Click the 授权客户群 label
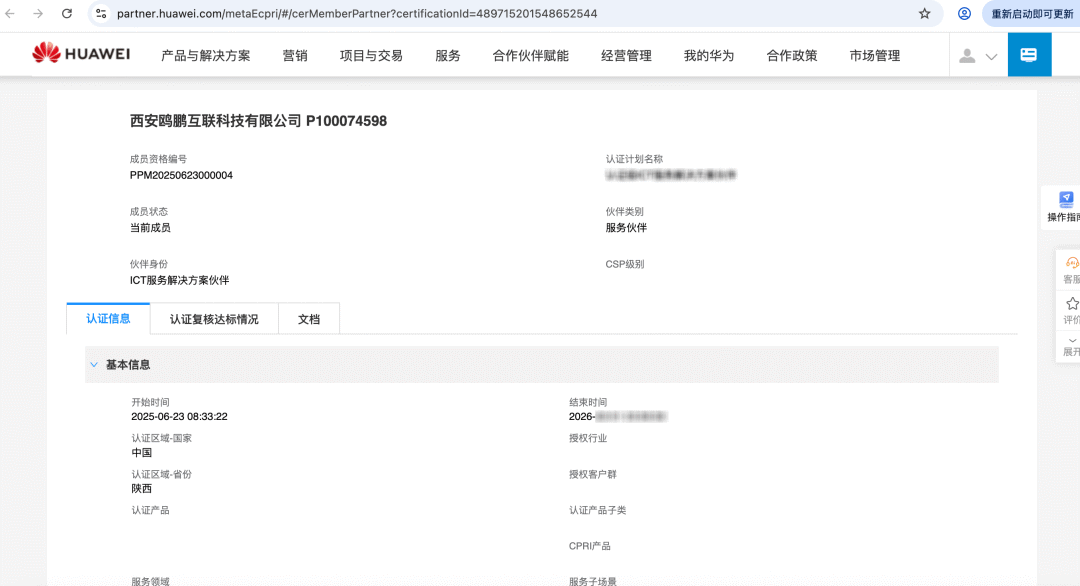The height and width of the screenshot is (586, 1080). click(x=592, y=474)
